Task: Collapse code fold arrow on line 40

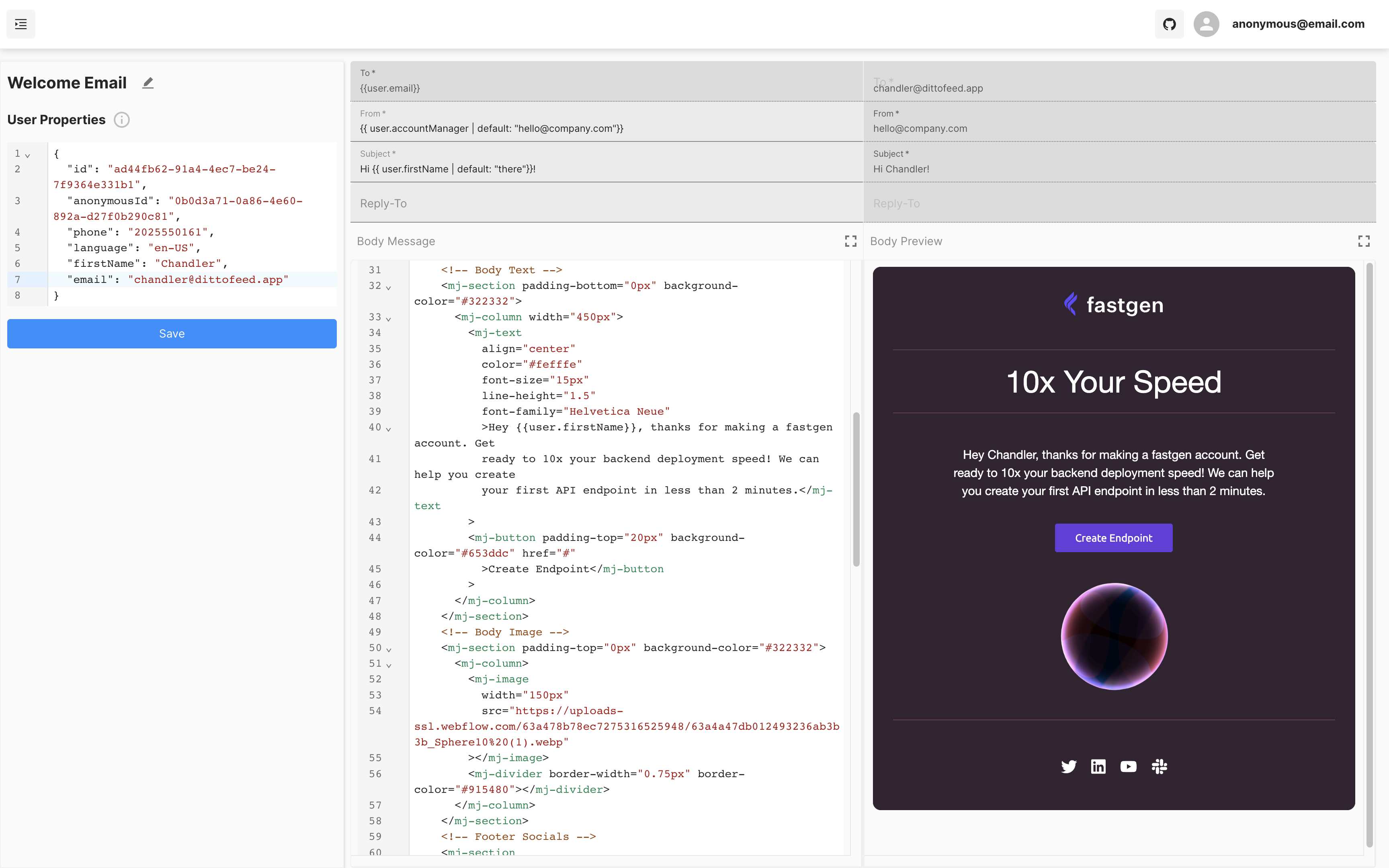Action: (x=389, y=429)
